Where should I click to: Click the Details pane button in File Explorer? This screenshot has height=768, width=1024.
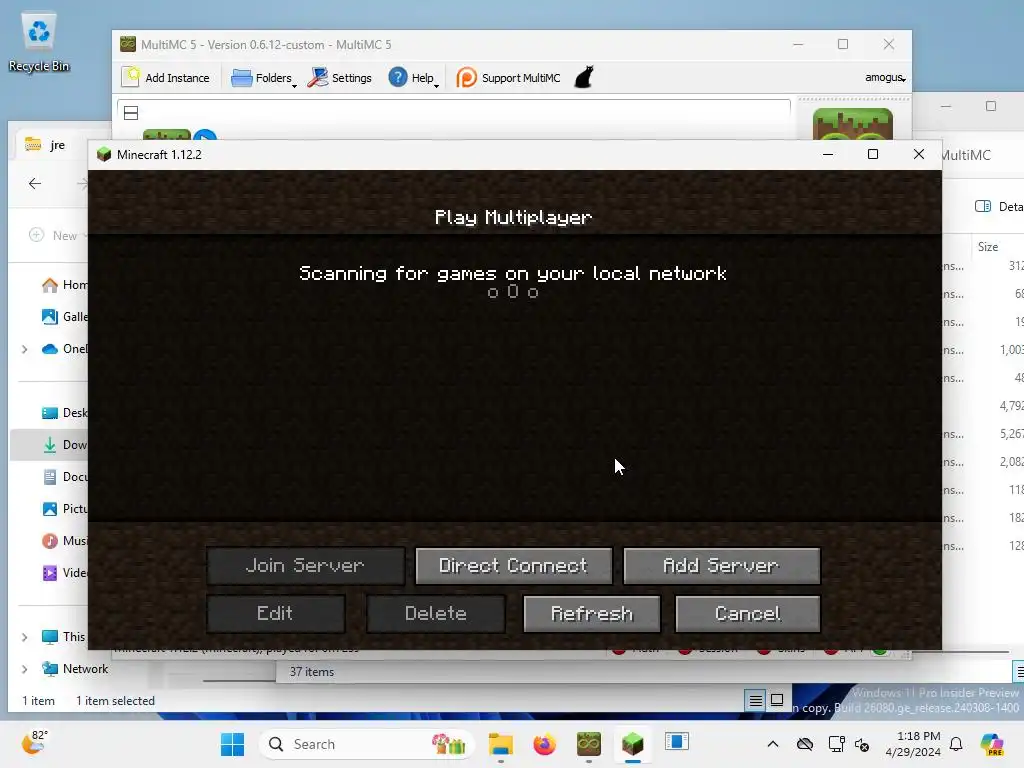[998, 206]
